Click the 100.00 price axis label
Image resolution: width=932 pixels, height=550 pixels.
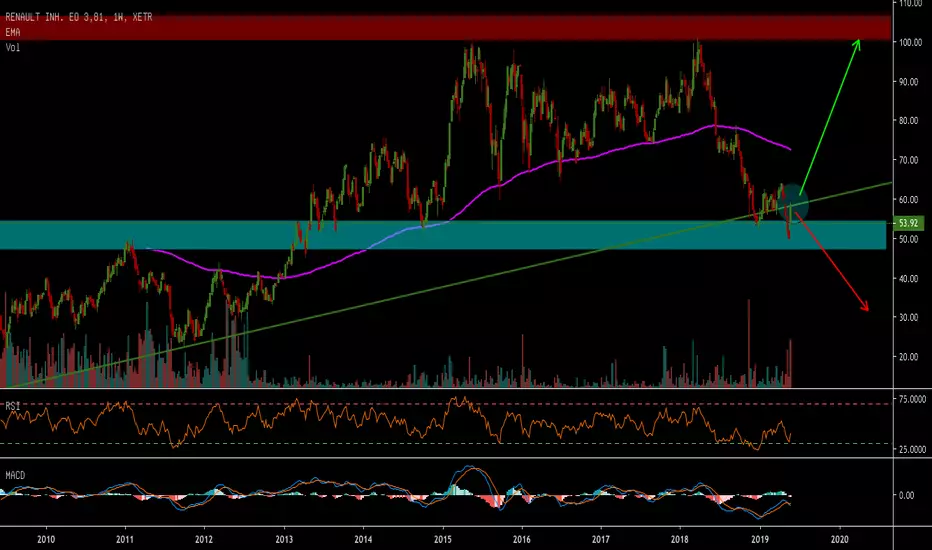pos(911,43)
